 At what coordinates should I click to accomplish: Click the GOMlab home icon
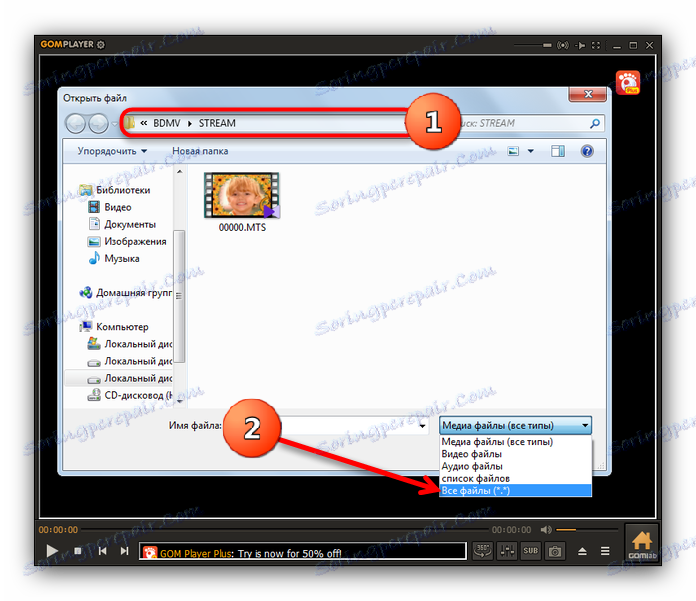click(x=642, y=545)
